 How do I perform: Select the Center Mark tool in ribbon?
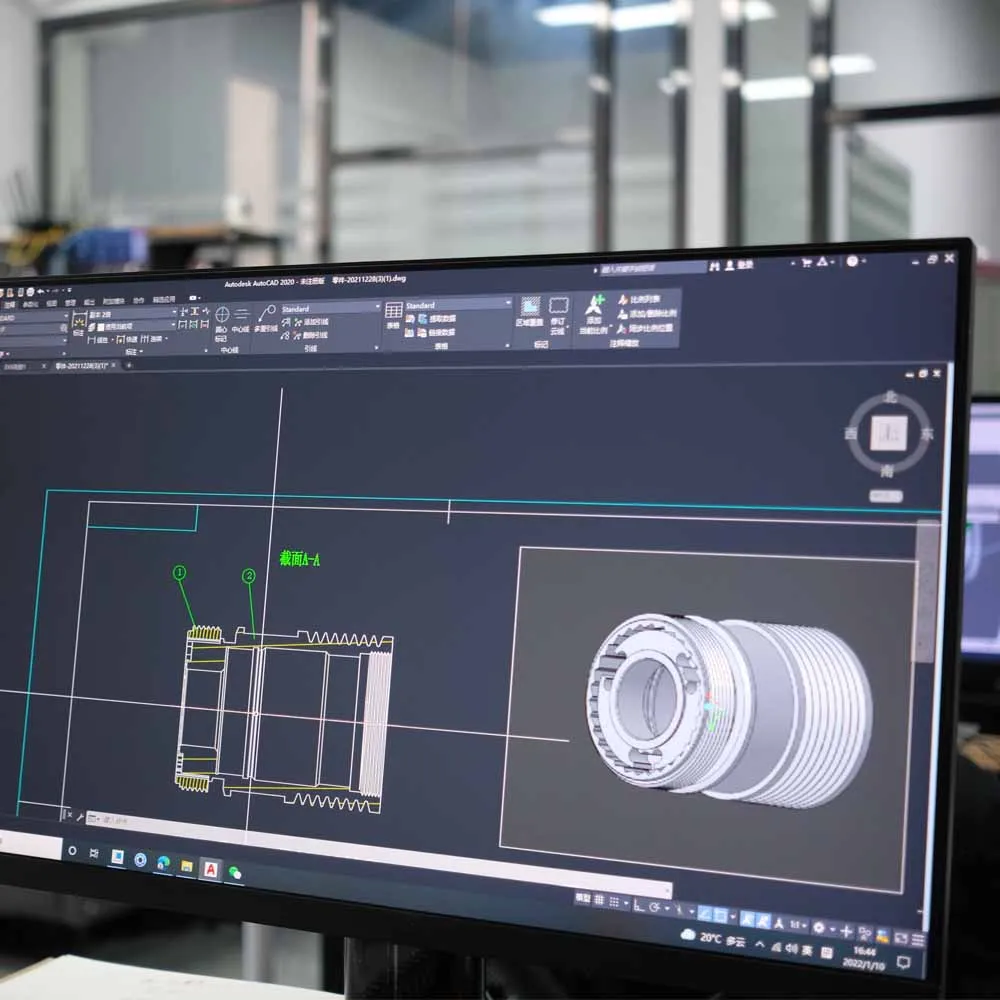222,321
